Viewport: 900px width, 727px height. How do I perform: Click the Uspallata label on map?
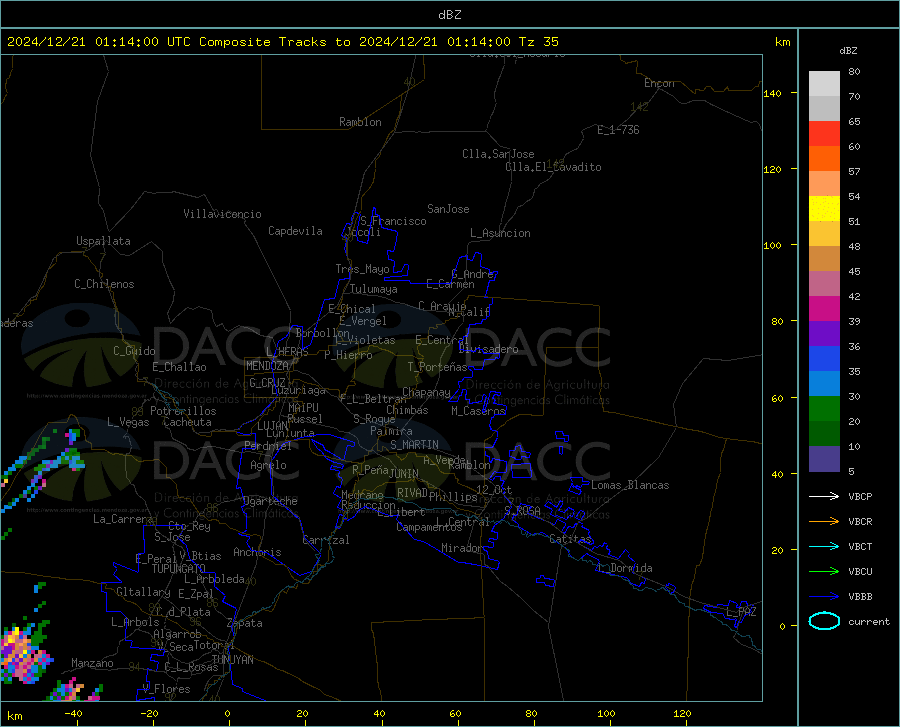click(x=103, y=241)
